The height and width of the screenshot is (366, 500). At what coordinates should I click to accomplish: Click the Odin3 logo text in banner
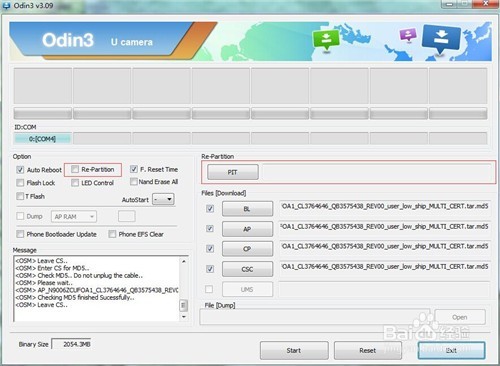[x=68, y=40]
